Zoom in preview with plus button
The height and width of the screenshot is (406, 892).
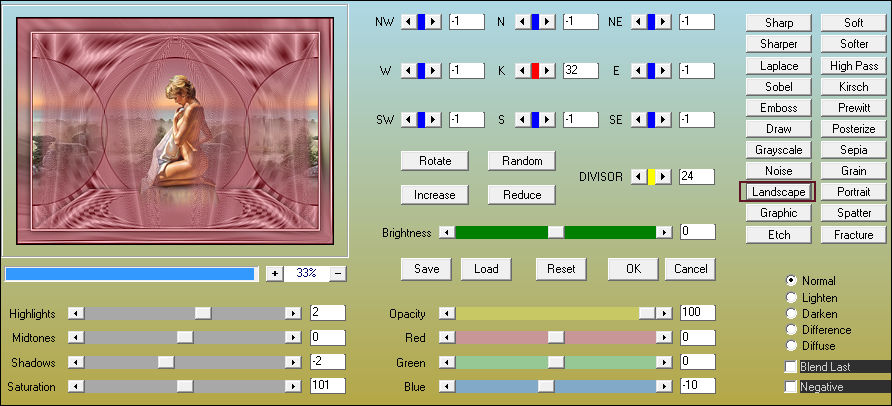pos(275,274)
